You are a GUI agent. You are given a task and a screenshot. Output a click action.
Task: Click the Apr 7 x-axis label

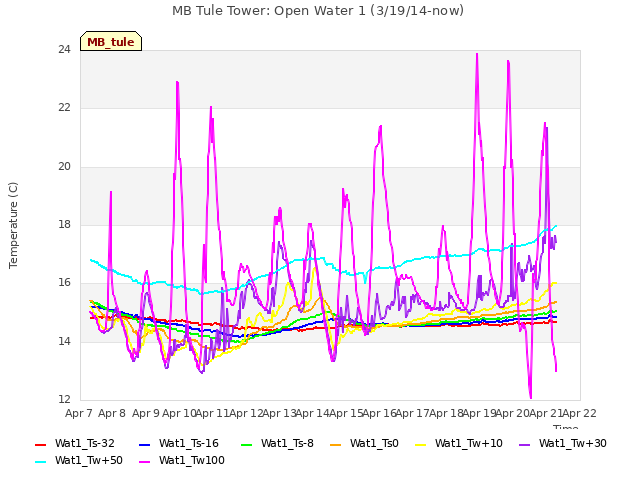click(x=79, y=413)
